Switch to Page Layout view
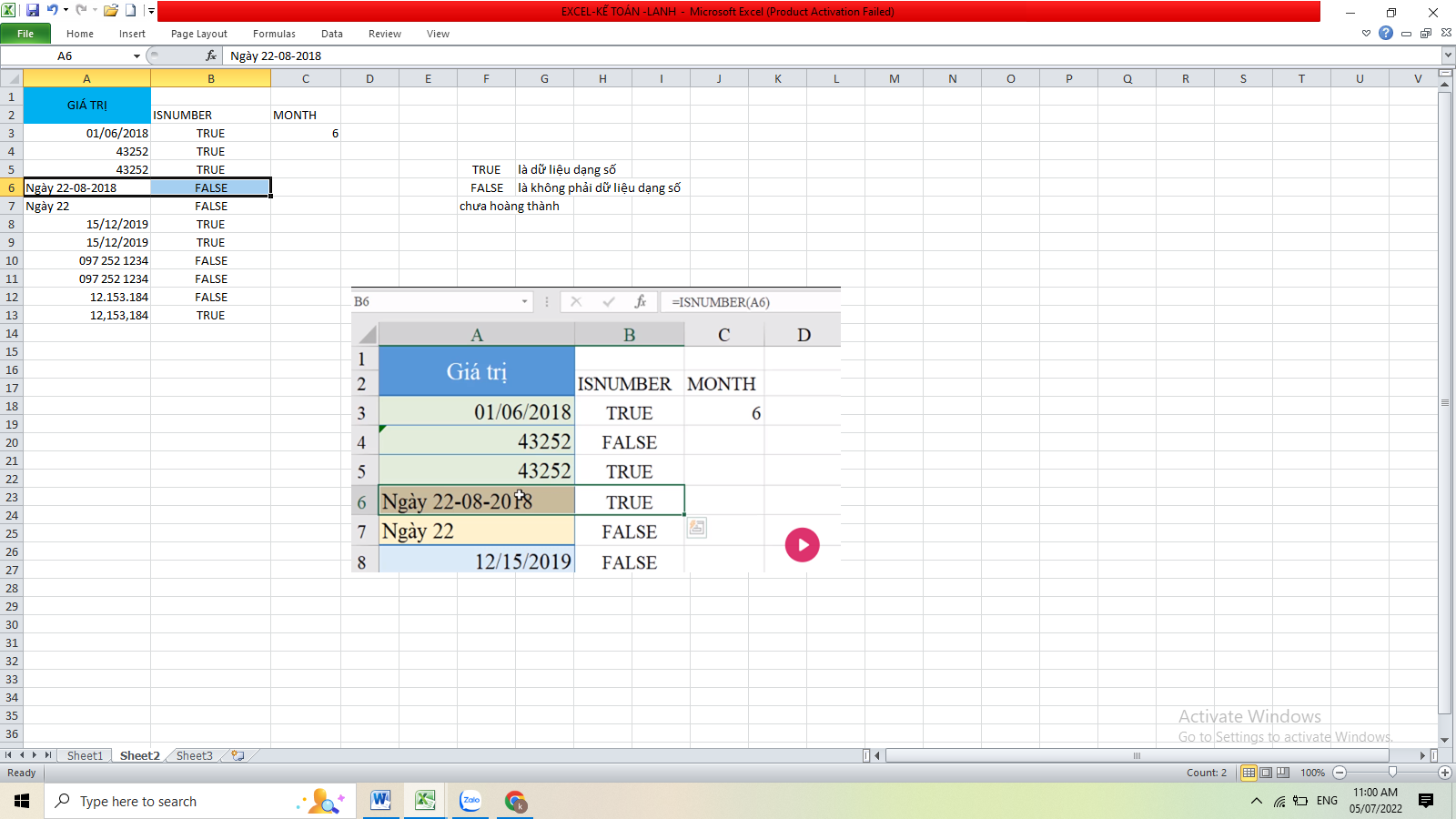The image size is (1456, 819). click(x=1266, y=773)
